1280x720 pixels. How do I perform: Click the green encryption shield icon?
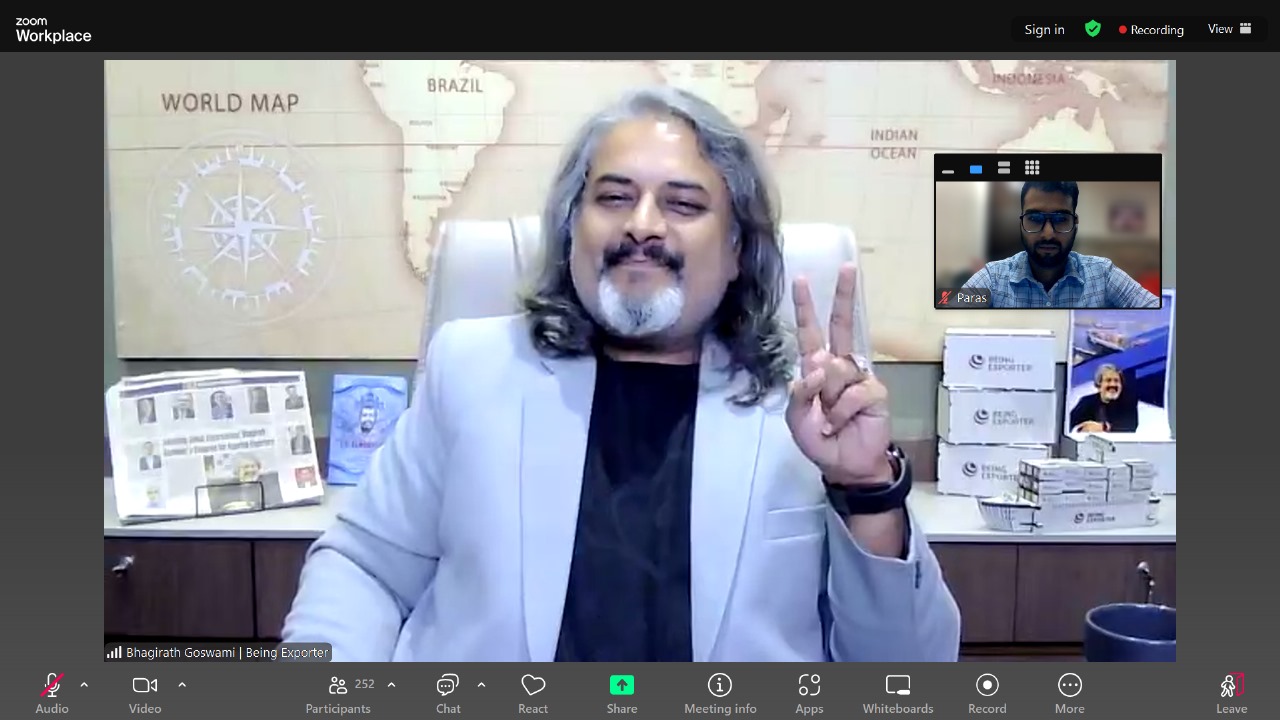click(x=1092, y=29)
